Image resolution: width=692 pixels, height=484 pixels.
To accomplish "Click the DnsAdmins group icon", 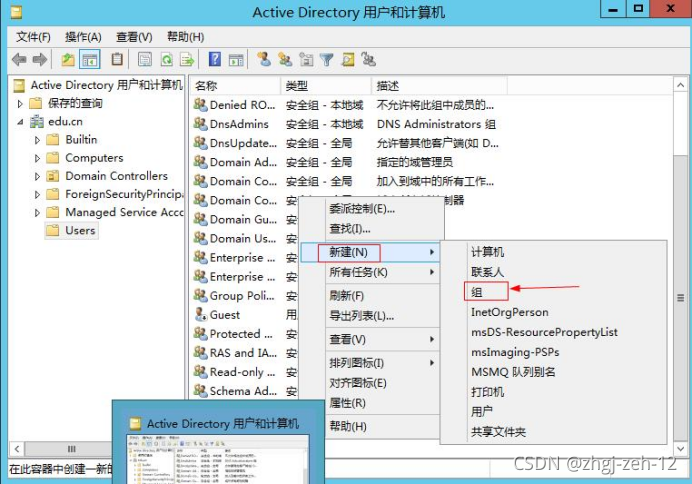I will click(200, 124).
